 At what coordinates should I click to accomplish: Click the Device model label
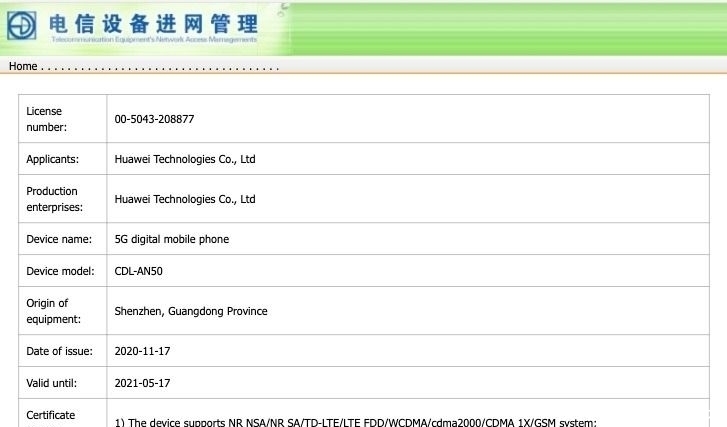point(60,271)
